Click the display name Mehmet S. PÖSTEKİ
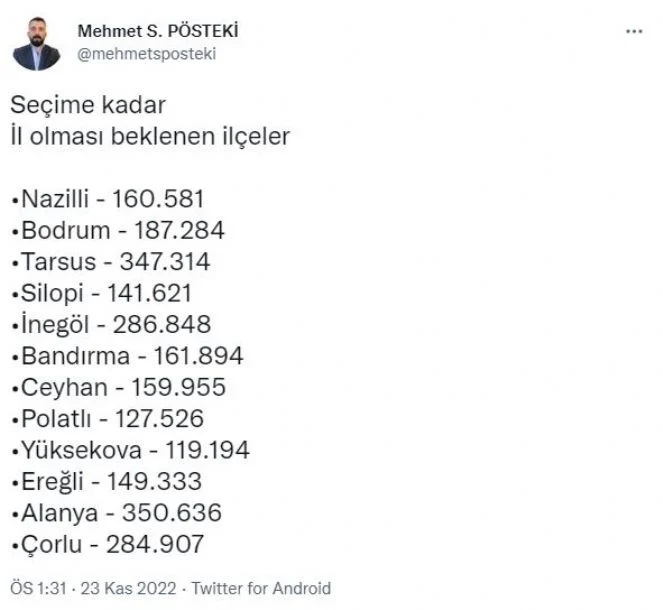 coord(158,31)
